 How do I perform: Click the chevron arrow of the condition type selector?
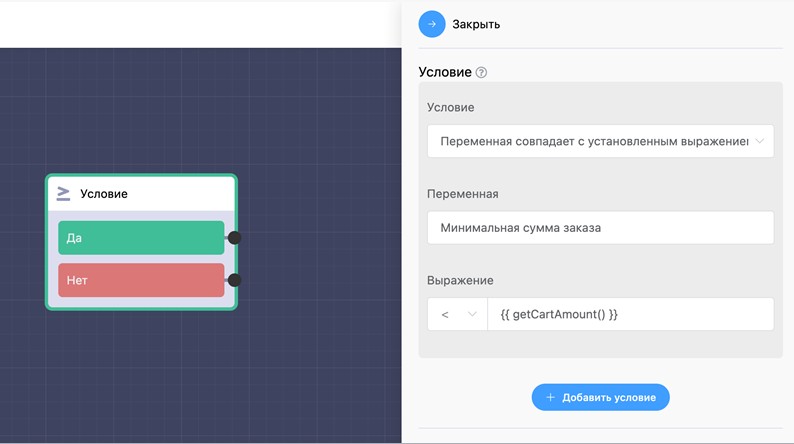pyautogui.click(x=761, y=141)
